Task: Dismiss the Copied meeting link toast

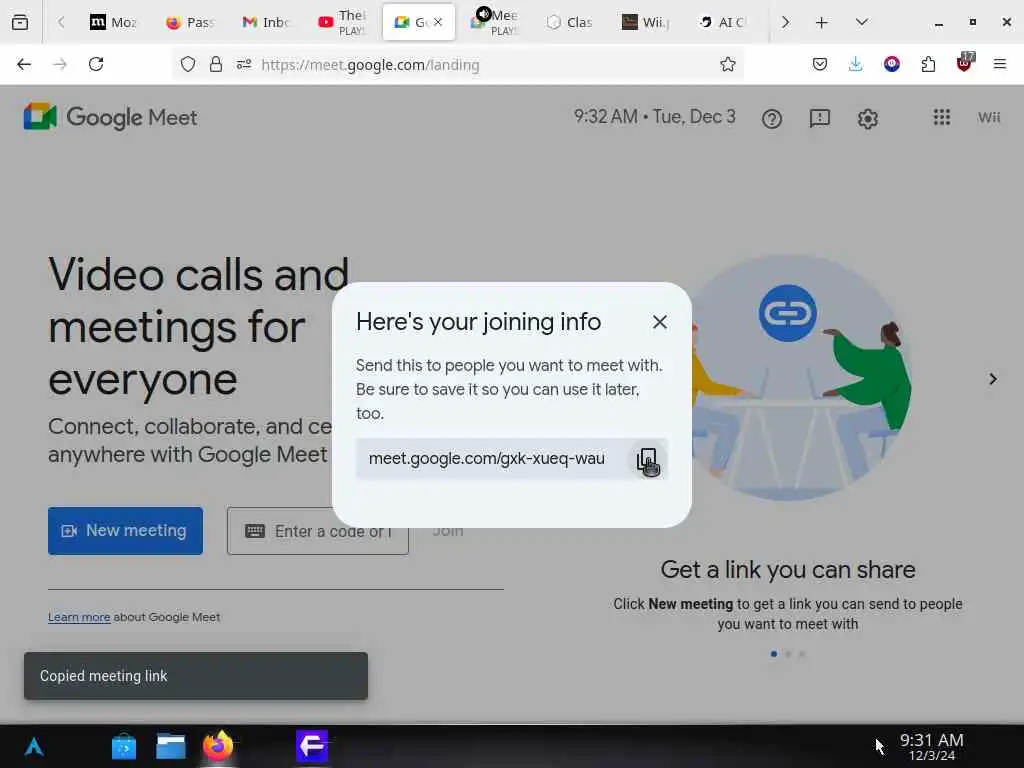Action: (x=196, y=676)
